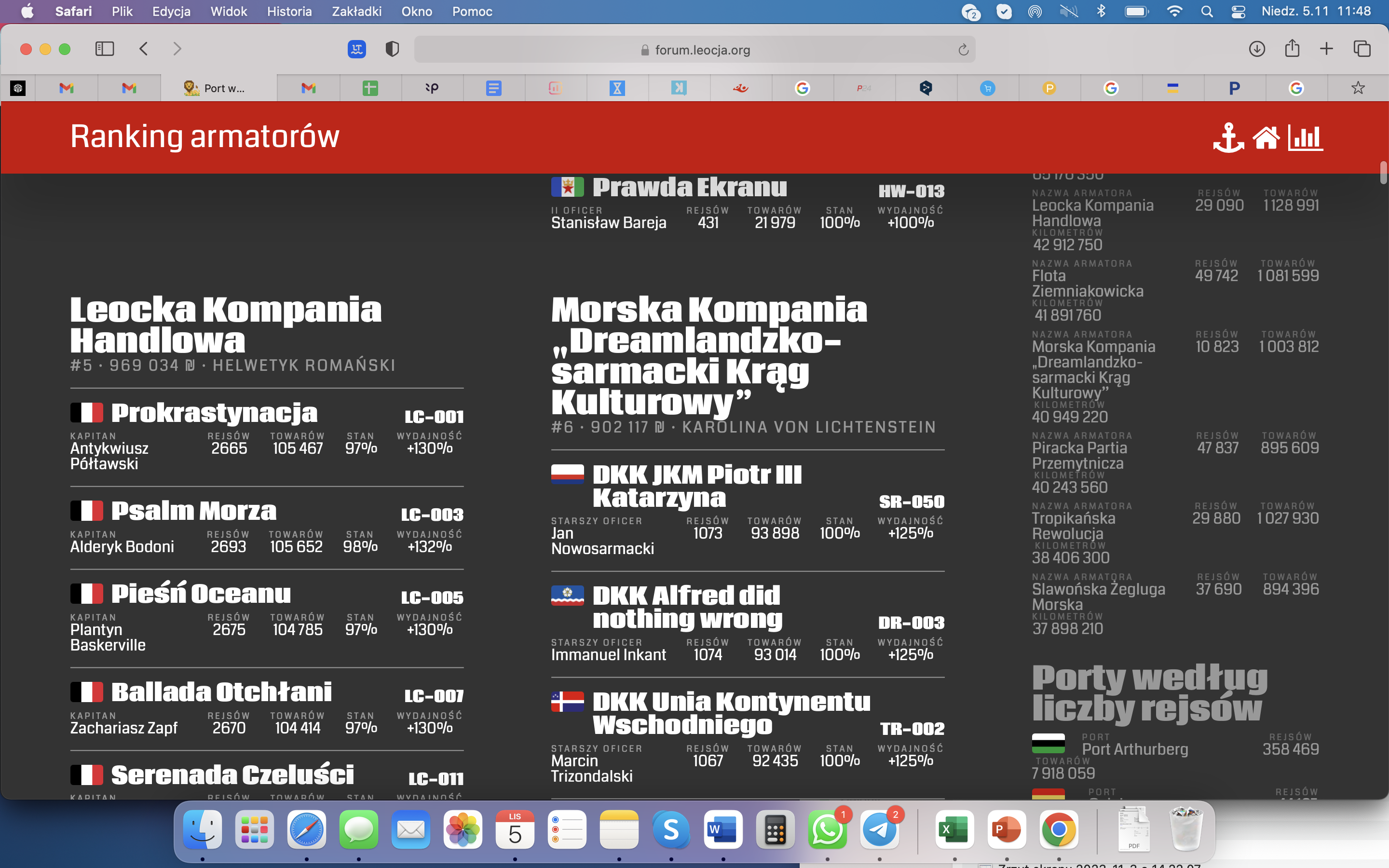The width and height of the screenshot is (1389, 868).
Task: Click the privacy shield icon
Action: pyautogui.click(x=392, y=49)
